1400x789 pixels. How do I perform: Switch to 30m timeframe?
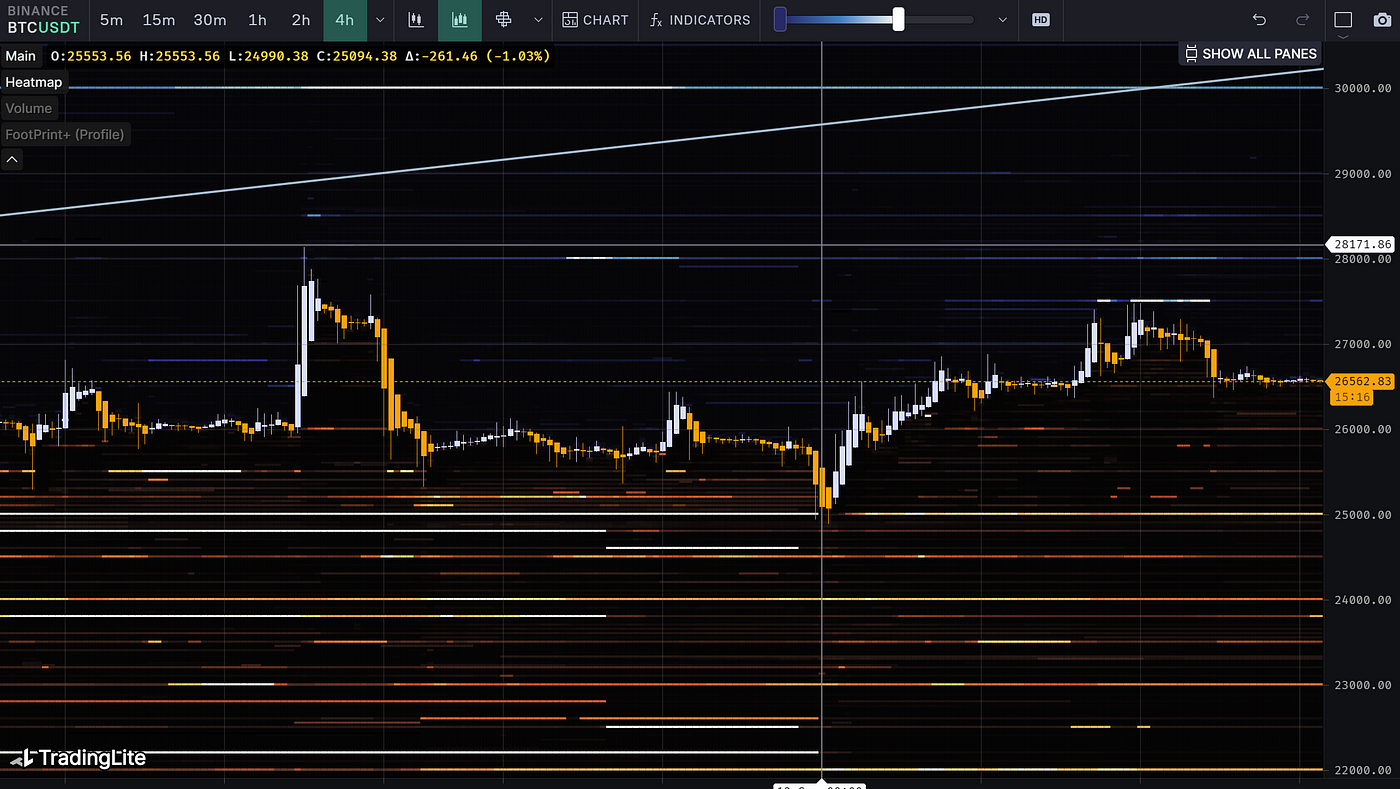coord(210,20)
